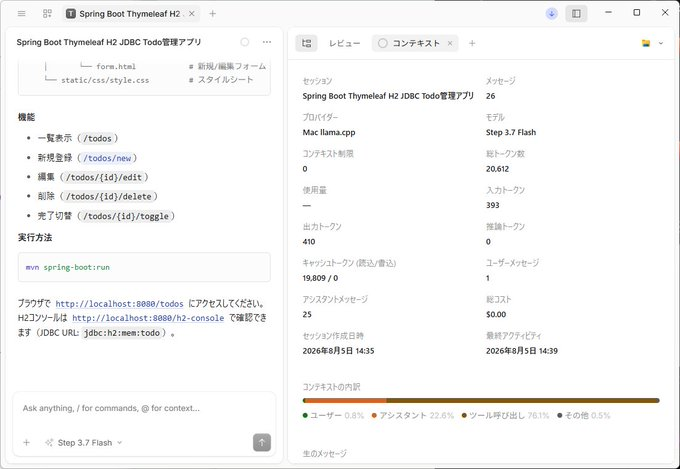The width and height of the screenshot is (680, 469).
Task: Click the cache tokens value 19,809 / 0
Action: [x=320, y=278]
